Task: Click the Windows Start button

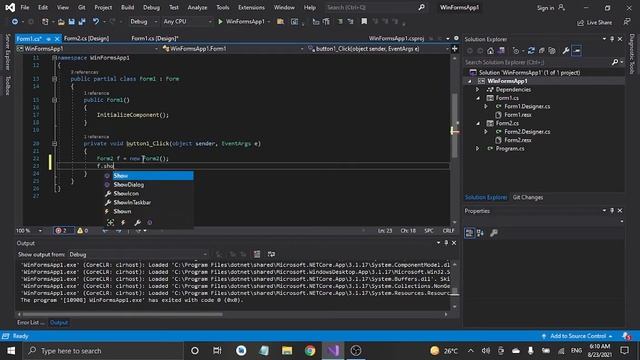Action: tap(11, 351)
